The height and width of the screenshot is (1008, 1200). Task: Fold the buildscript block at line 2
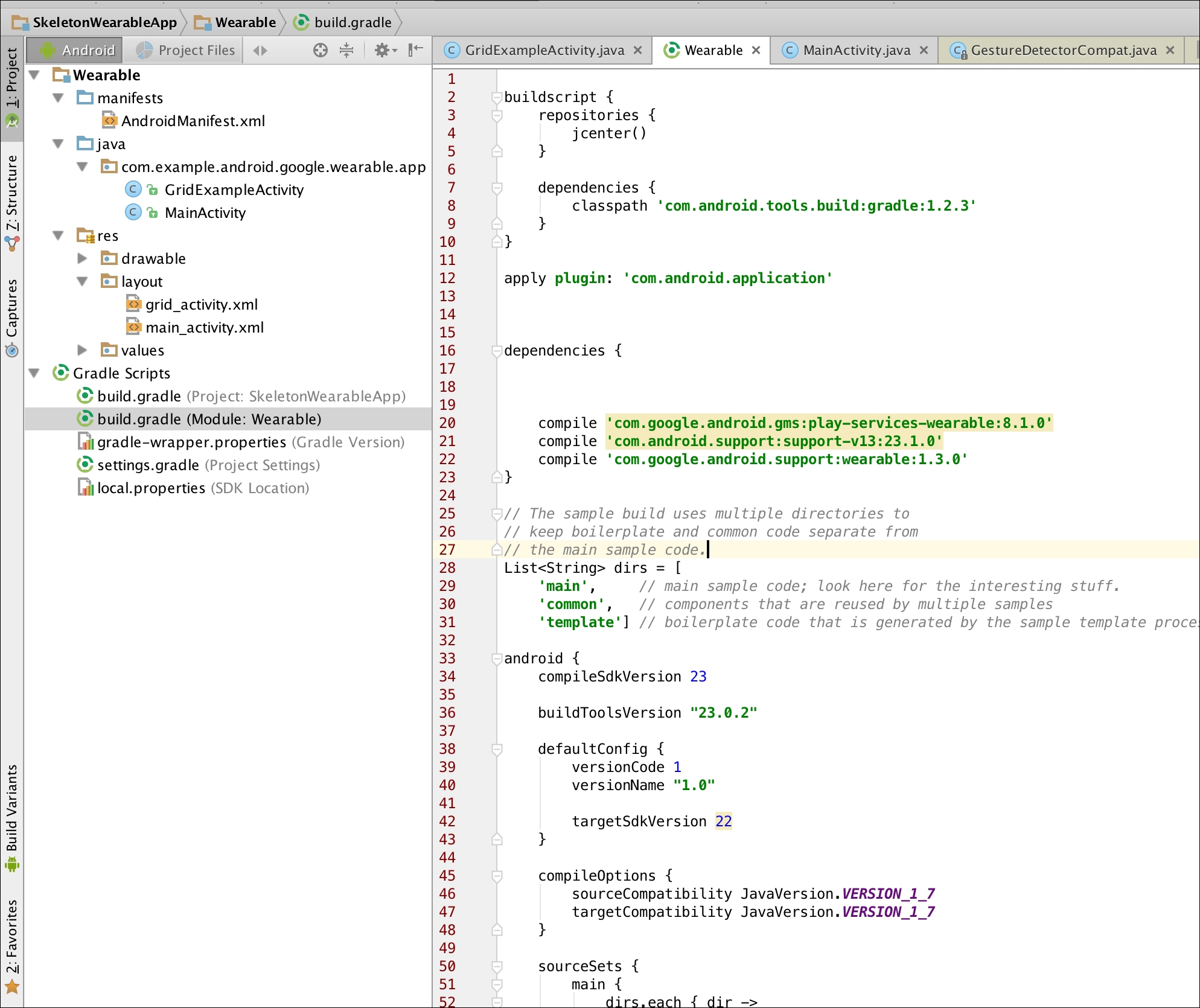click(497, 97)
